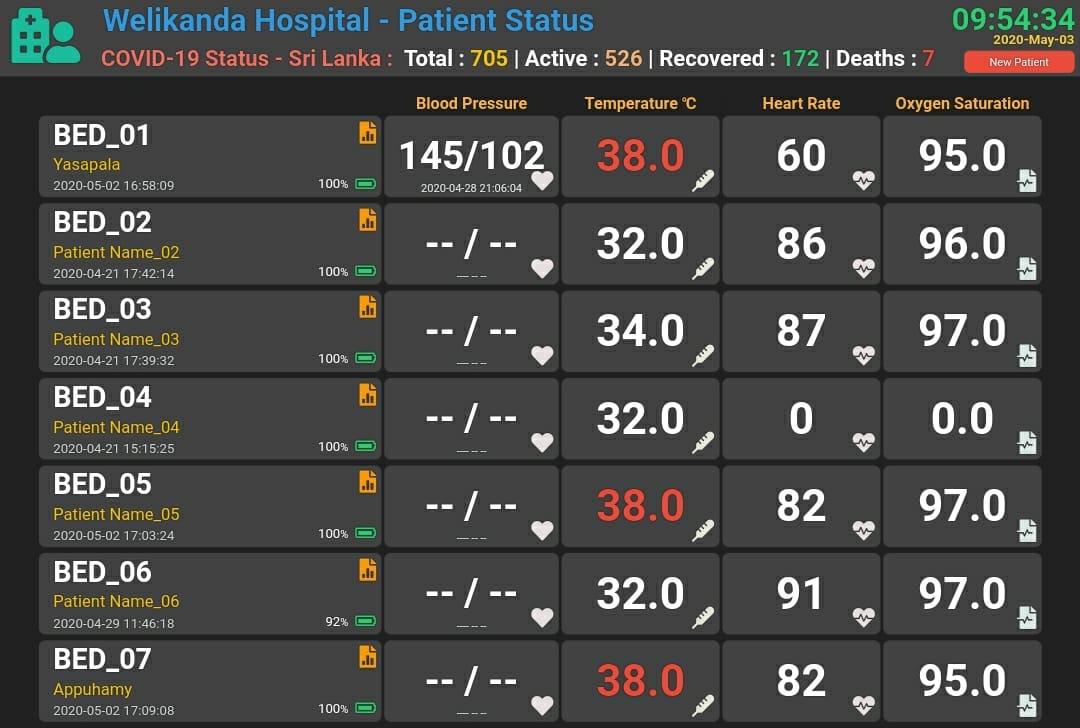The image size is (1080, 728).
Task: Click the Welikanda Hospital Patient Status title
Action: coord(348,20)
